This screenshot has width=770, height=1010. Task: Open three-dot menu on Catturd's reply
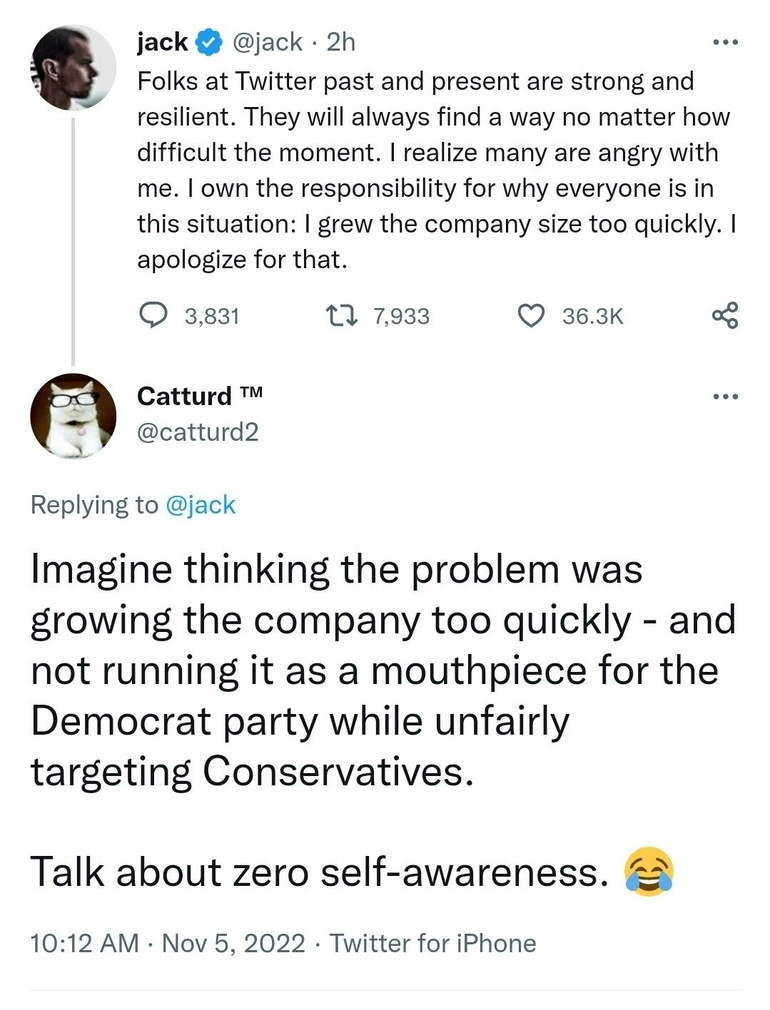(725, 396)
